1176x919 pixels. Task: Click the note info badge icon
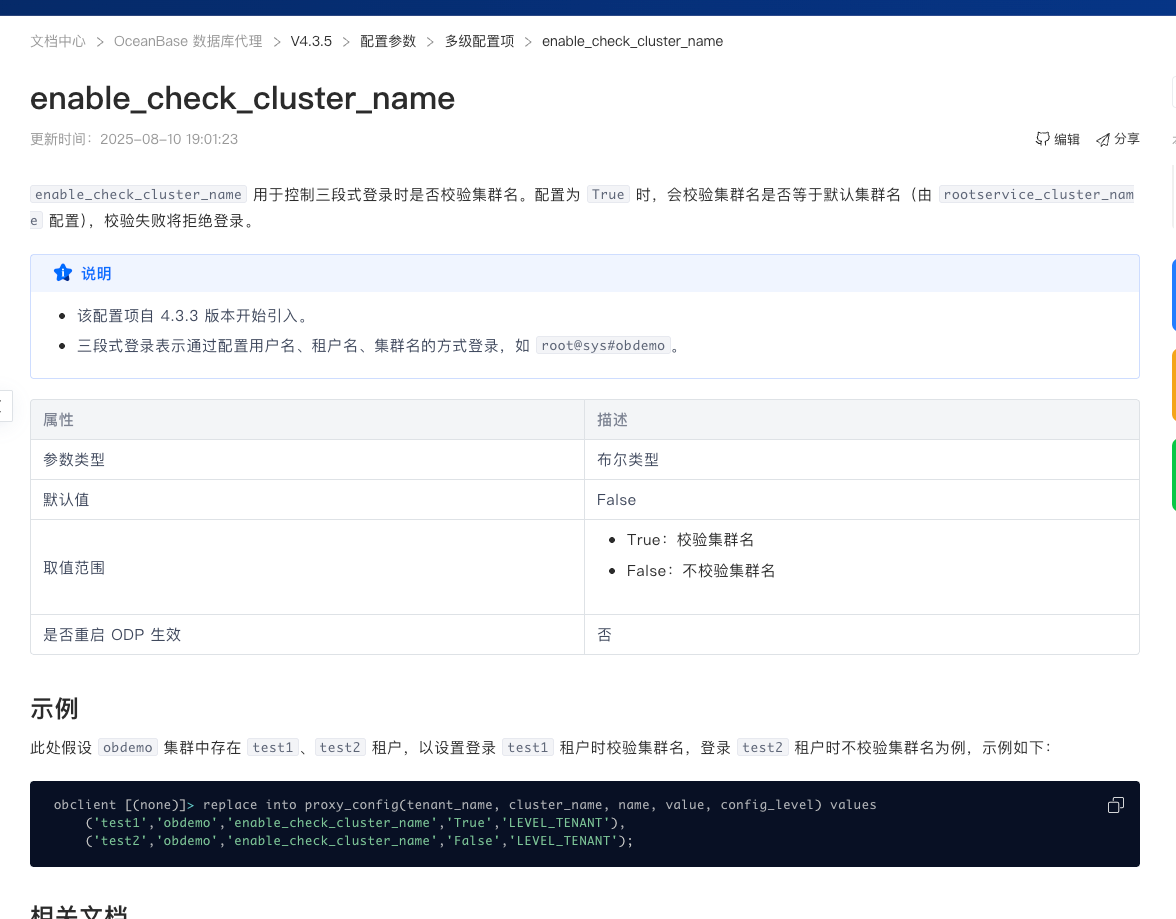(x=63, y=273)
